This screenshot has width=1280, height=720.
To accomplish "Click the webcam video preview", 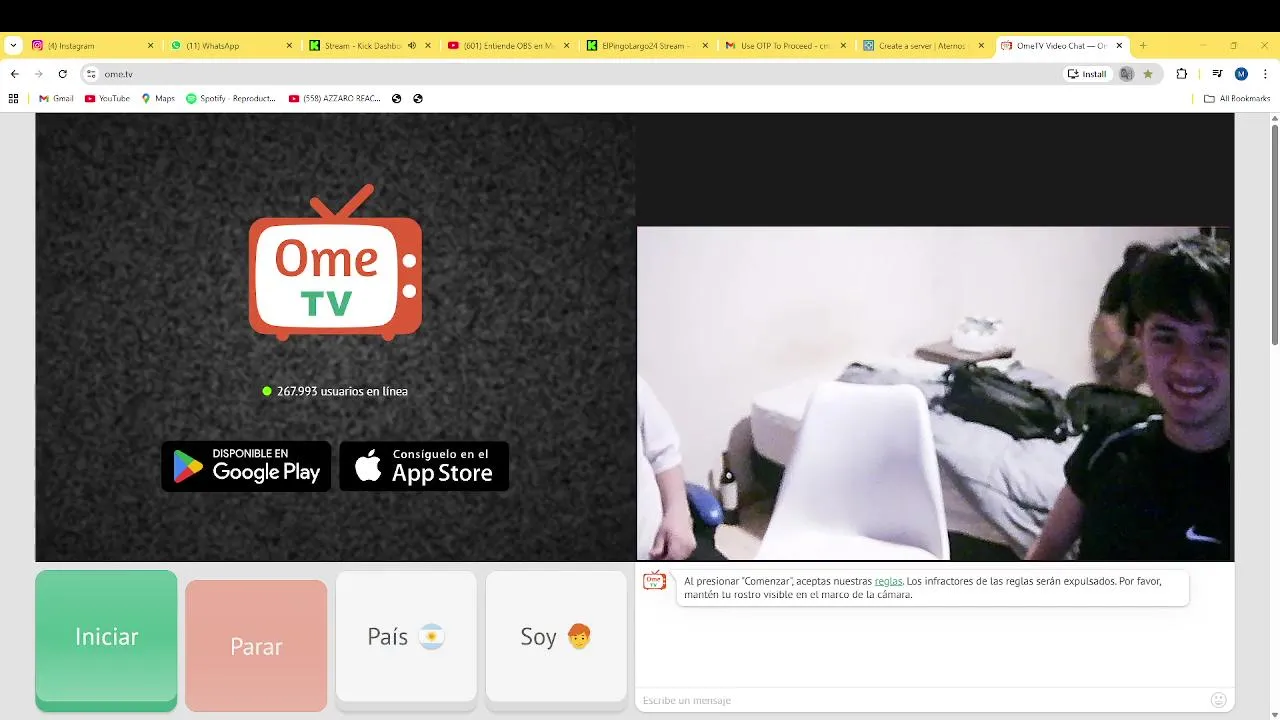I will pyautogui.click(x=933, y=393).
